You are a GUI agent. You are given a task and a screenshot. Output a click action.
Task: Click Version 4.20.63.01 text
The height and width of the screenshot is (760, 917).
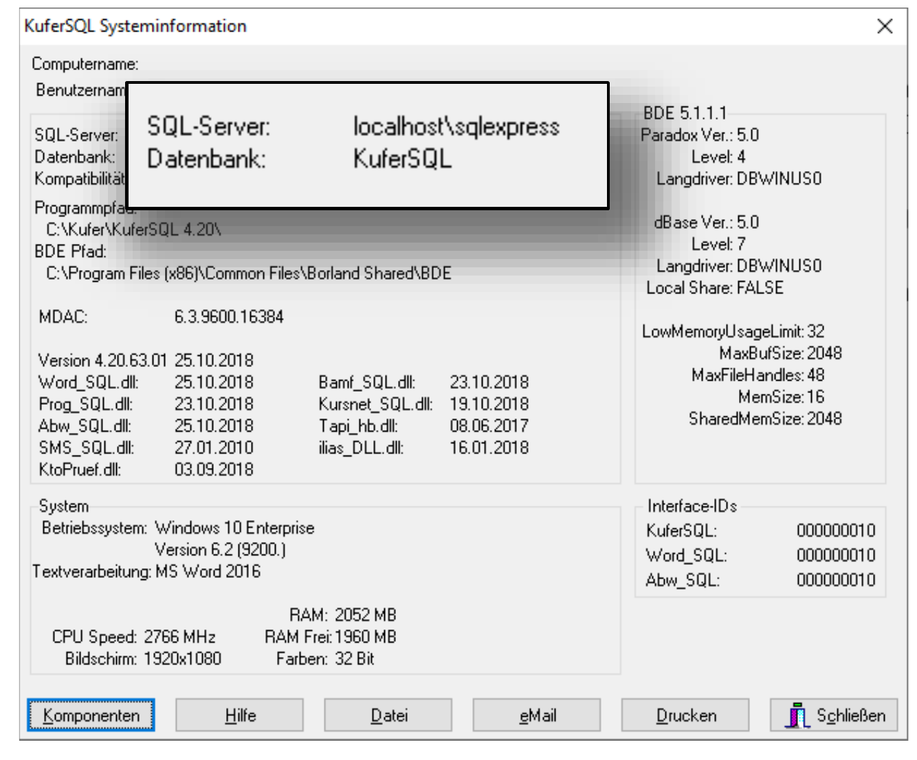(102, 360)
